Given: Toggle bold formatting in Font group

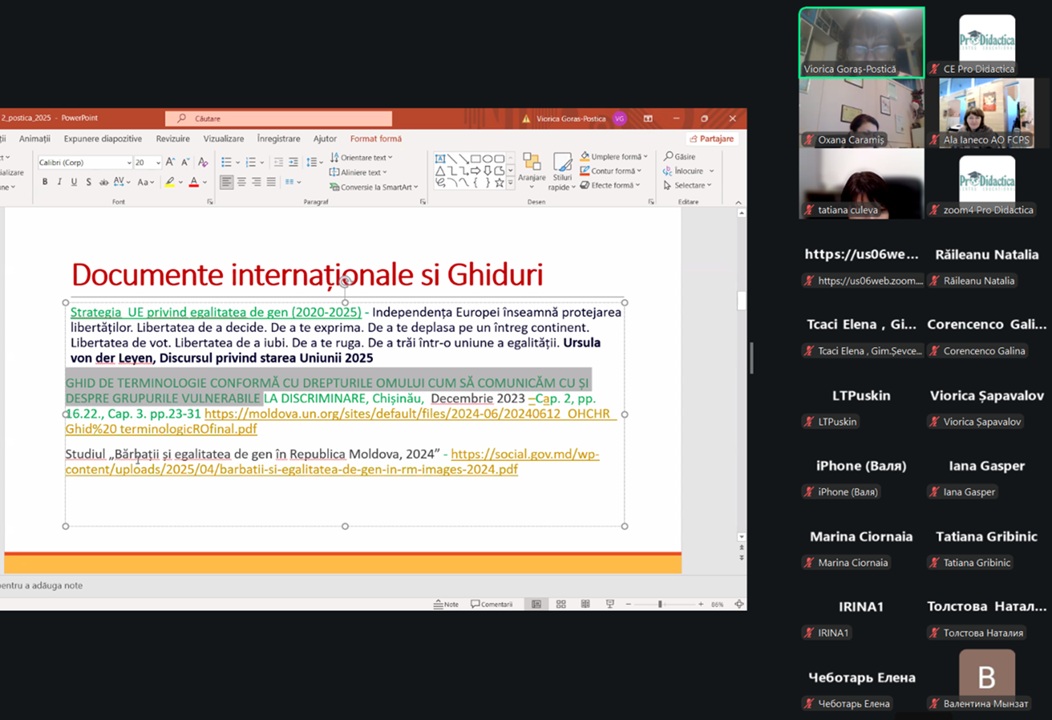Looking at the screenshot, I should (x=45, y=182).
